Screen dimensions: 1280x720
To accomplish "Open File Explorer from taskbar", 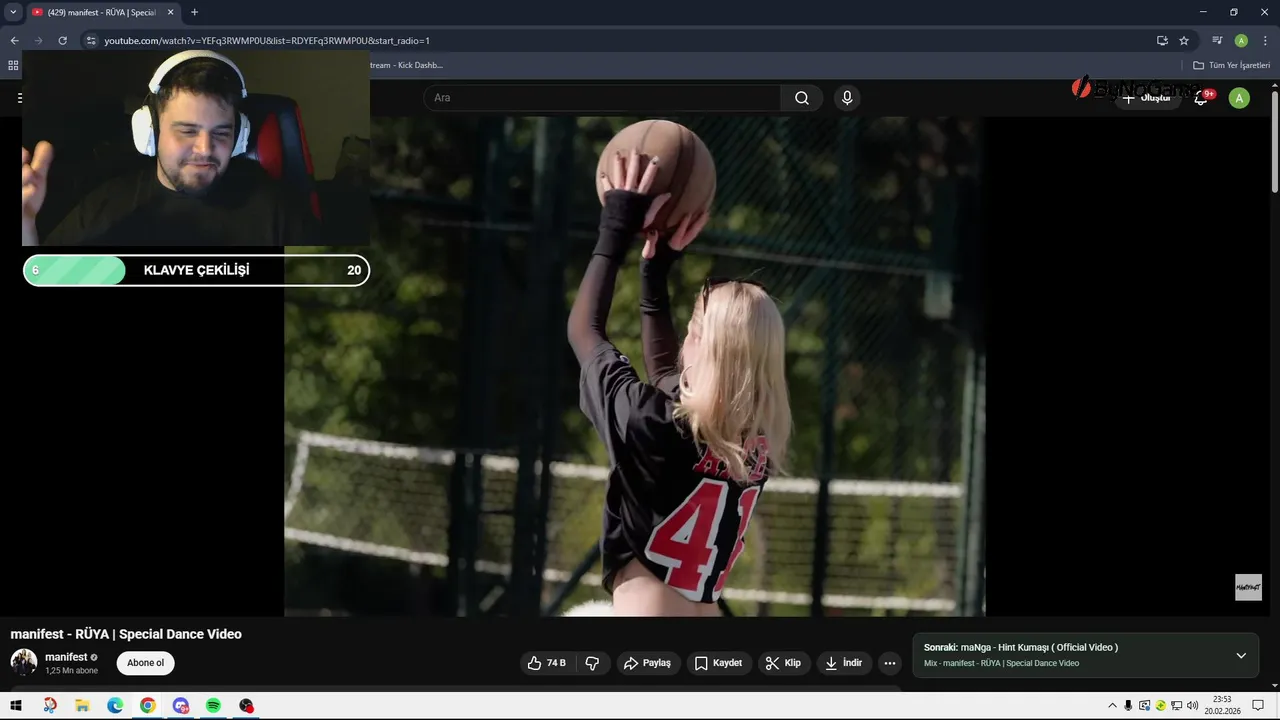I will 82,706.
